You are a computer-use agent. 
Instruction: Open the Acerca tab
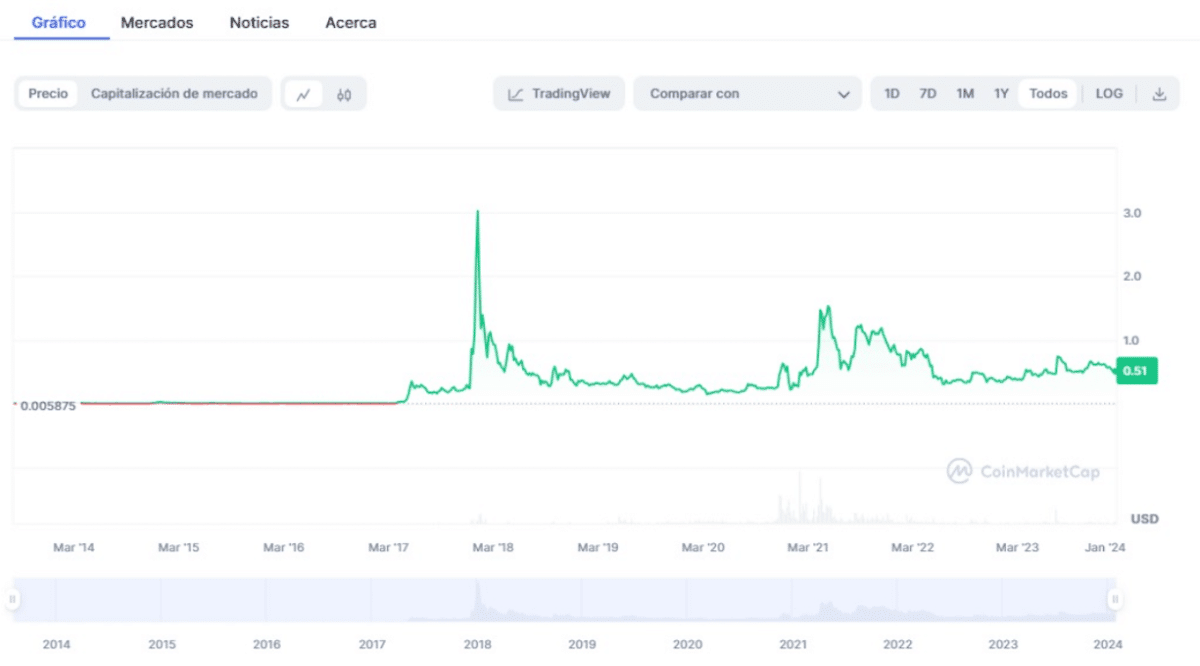pyautogui.click(x=350, y=22)
